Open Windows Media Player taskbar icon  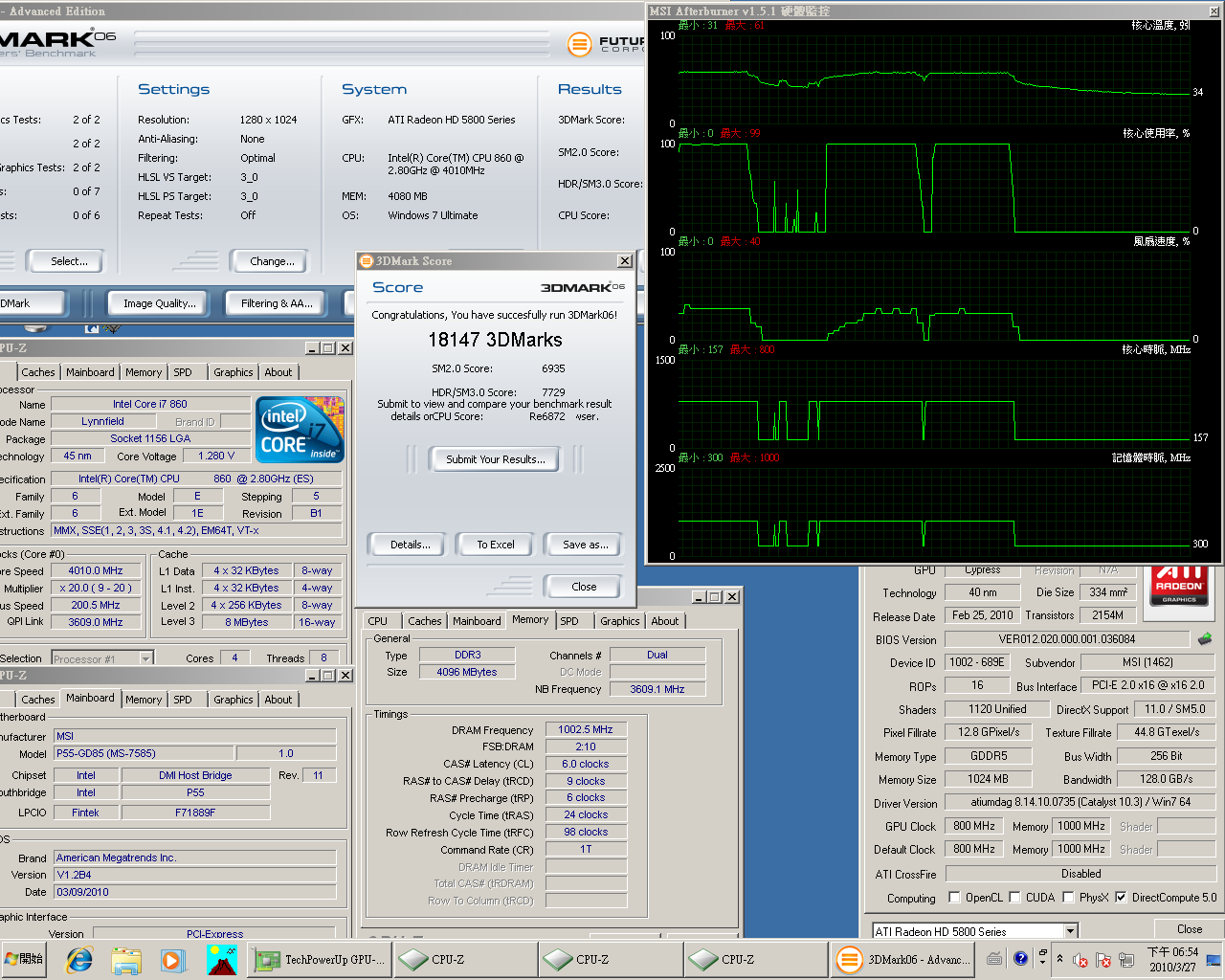[172, 959]
